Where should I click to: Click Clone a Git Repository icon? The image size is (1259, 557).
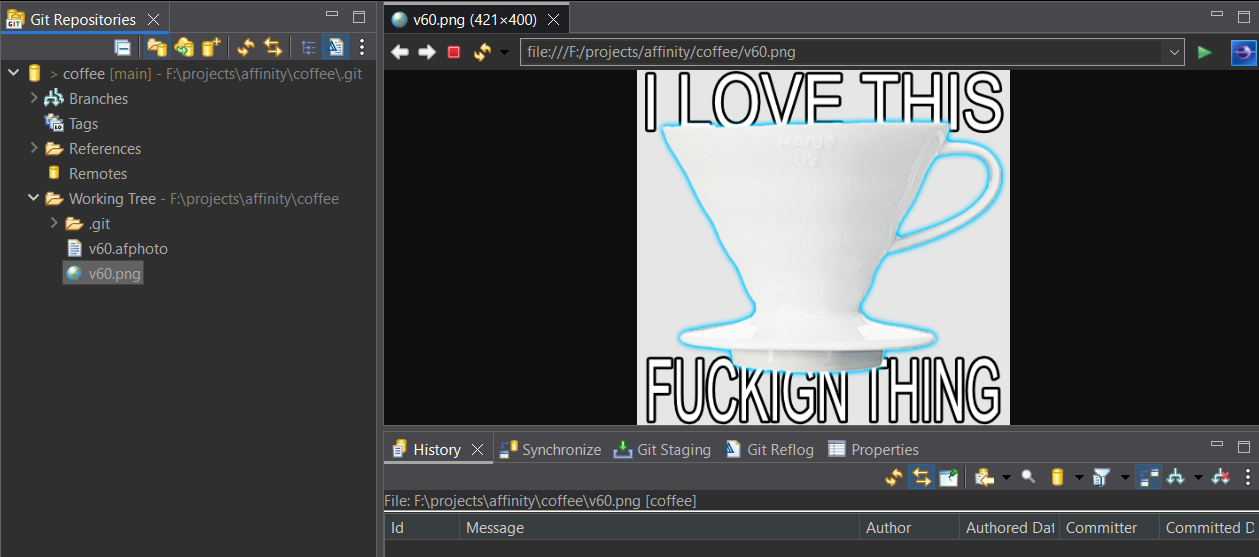183,47
